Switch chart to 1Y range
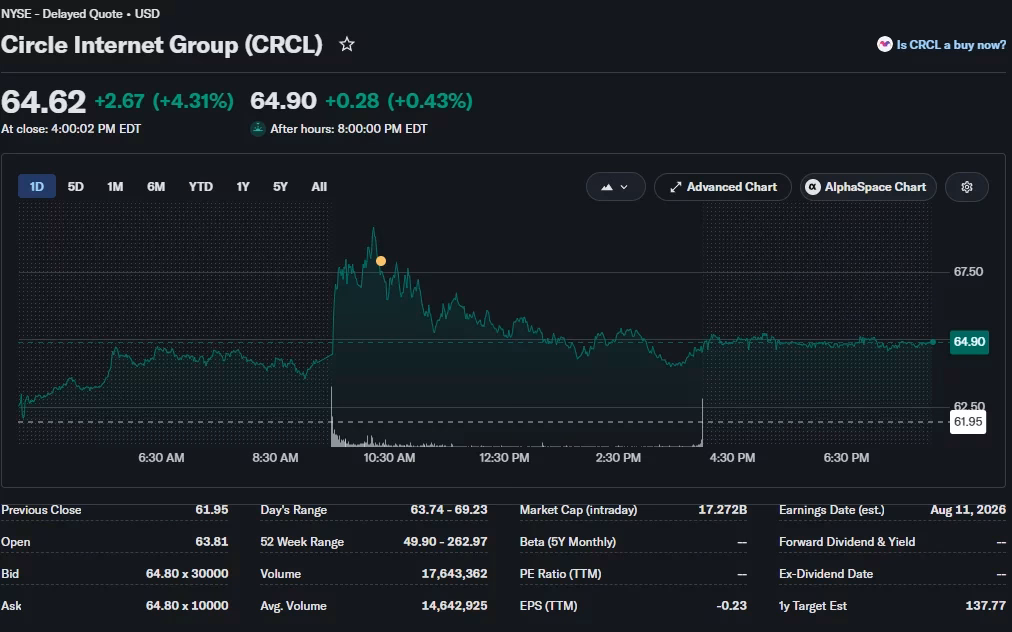The height and width of the screenshot is (632, 1012). click(243, 187)
